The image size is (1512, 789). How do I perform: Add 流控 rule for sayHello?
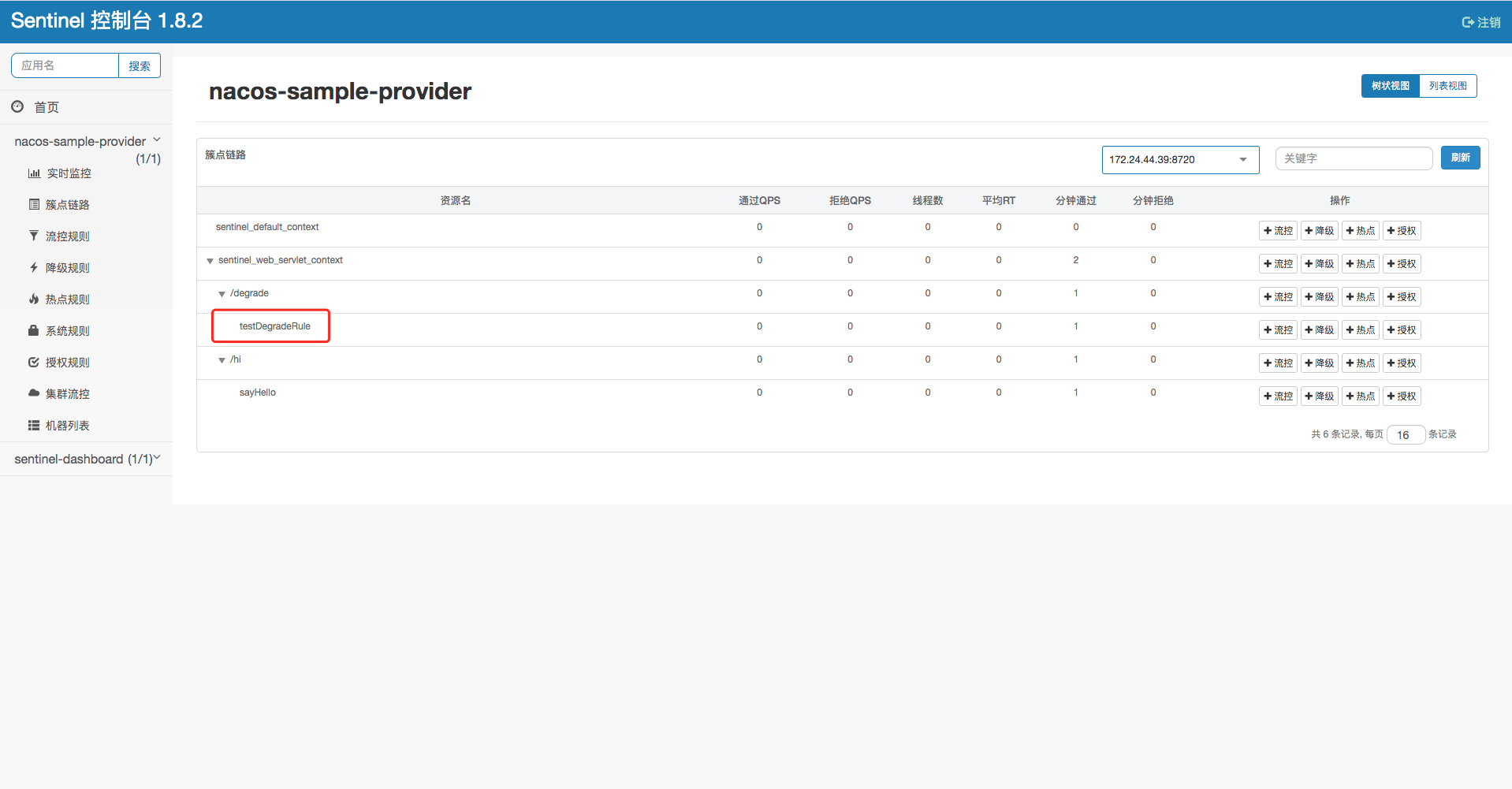1278,396
